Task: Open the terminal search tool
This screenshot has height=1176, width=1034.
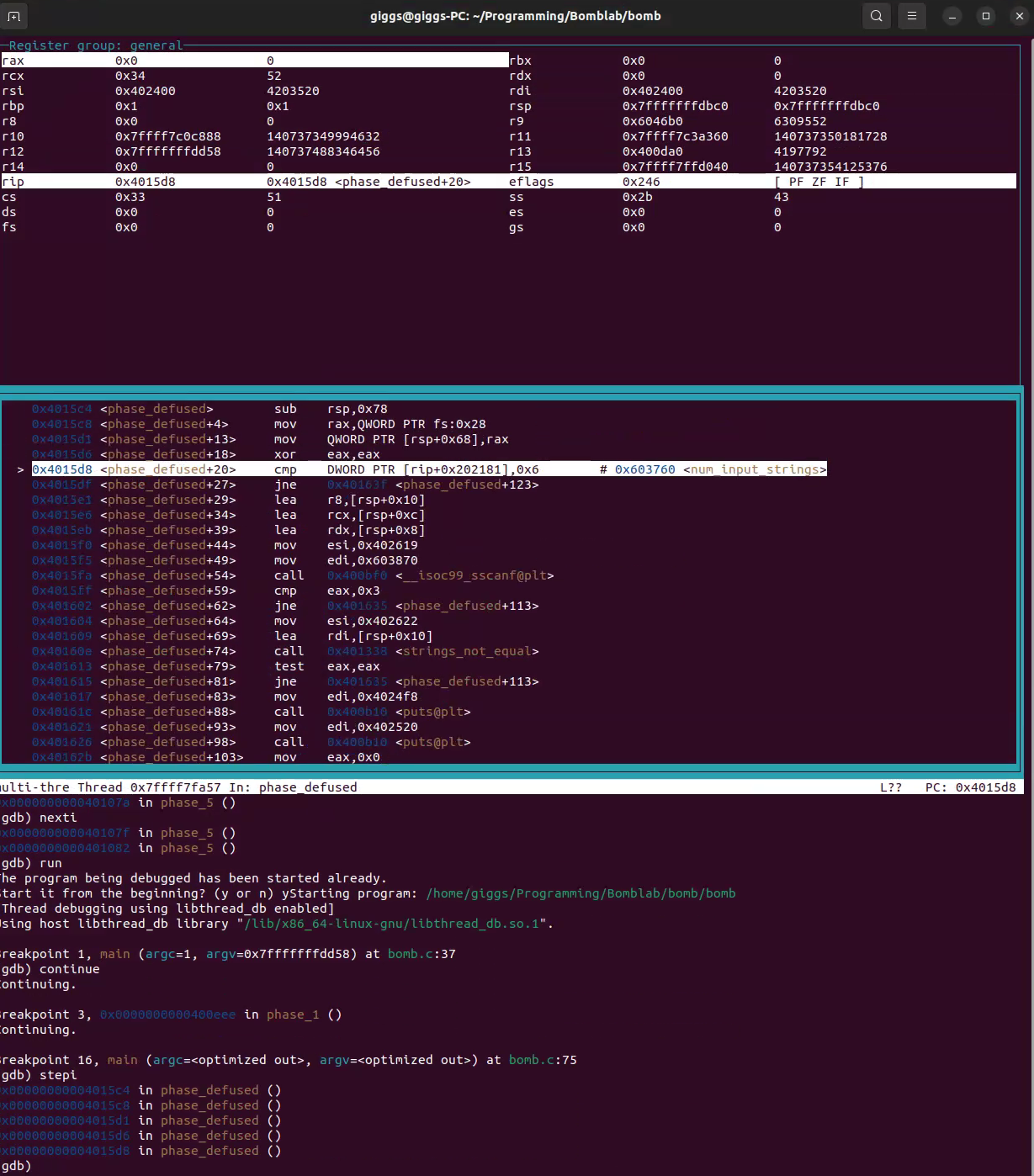Action: point(876,16)
